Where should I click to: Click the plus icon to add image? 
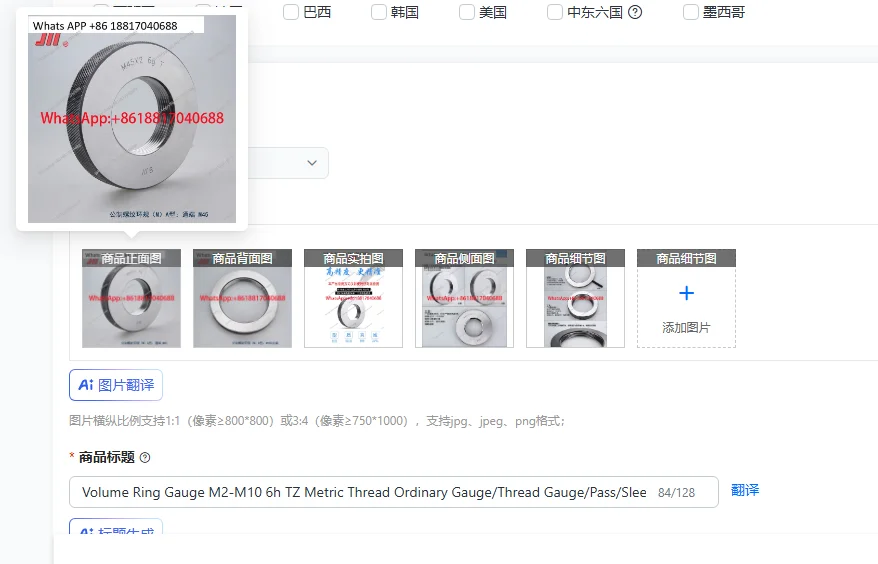(686, 293)
